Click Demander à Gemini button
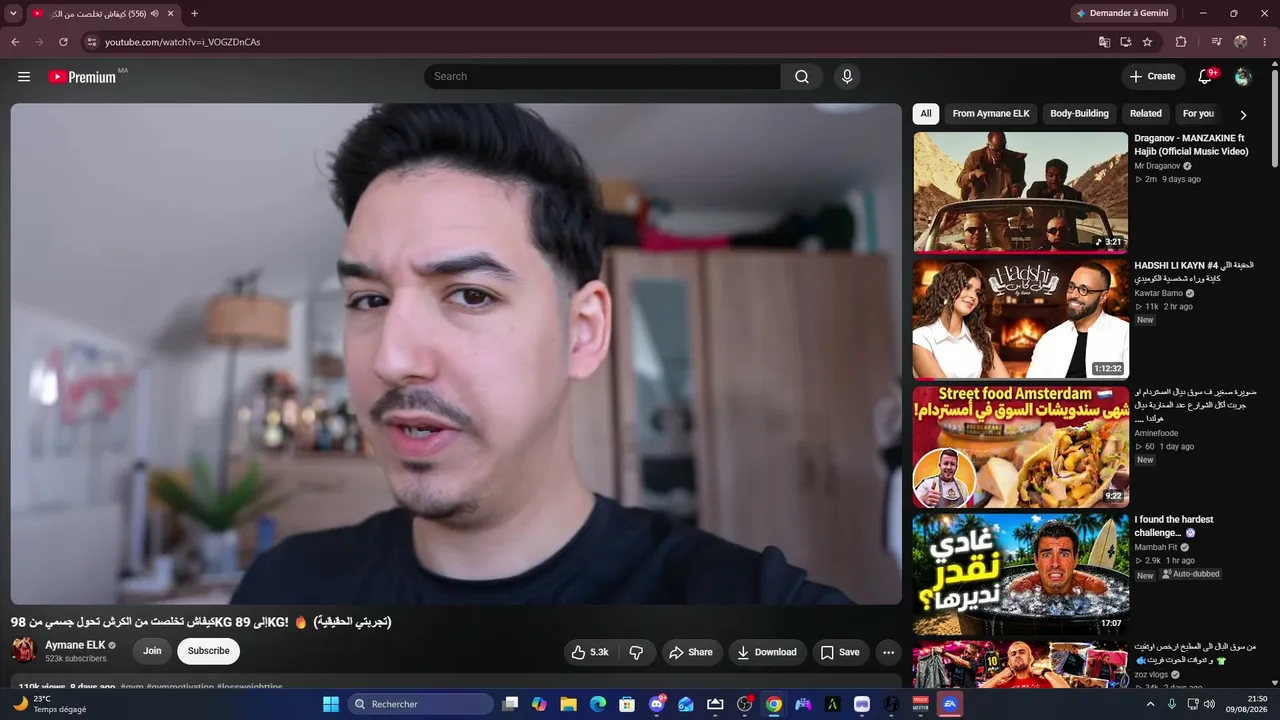Screen dimensions: 1280x720 [1122, 13]
